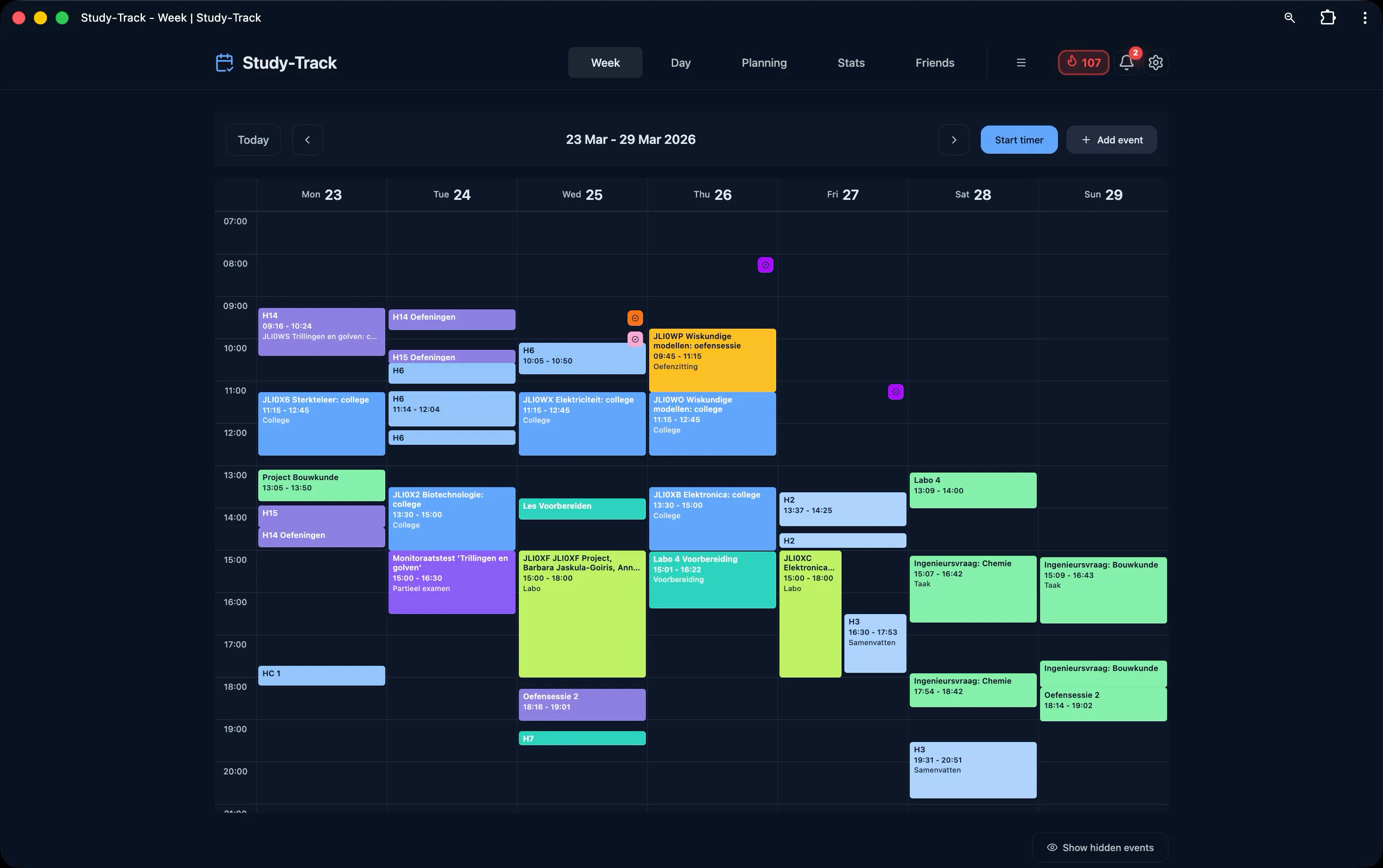Image resolution: width=1383 pixels, height=868 pixels.
Task: Open the Friends tab
Action: pos(934,63)
